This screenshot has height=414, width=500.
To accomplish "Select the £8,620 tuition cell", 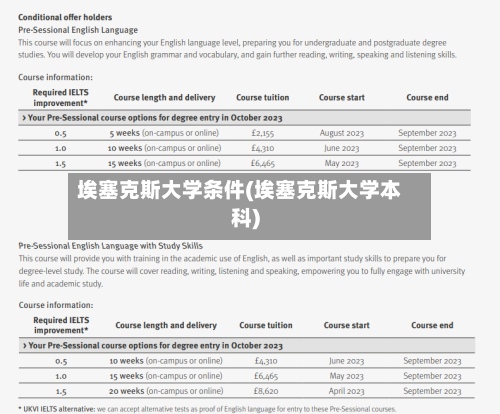I will click(x=266, y=391).
